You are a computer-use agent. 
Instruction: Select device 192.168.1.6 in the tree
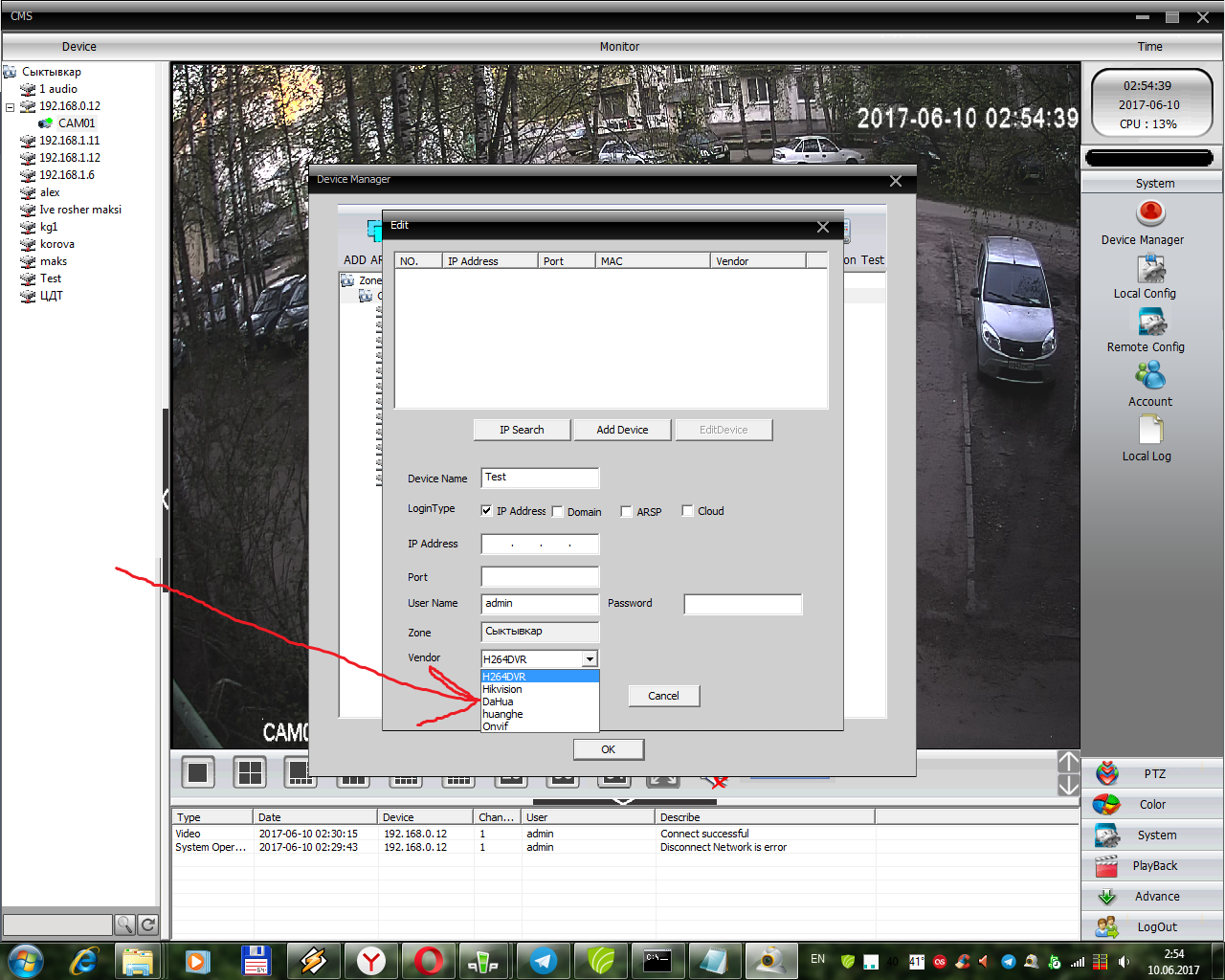coord(66,175)
